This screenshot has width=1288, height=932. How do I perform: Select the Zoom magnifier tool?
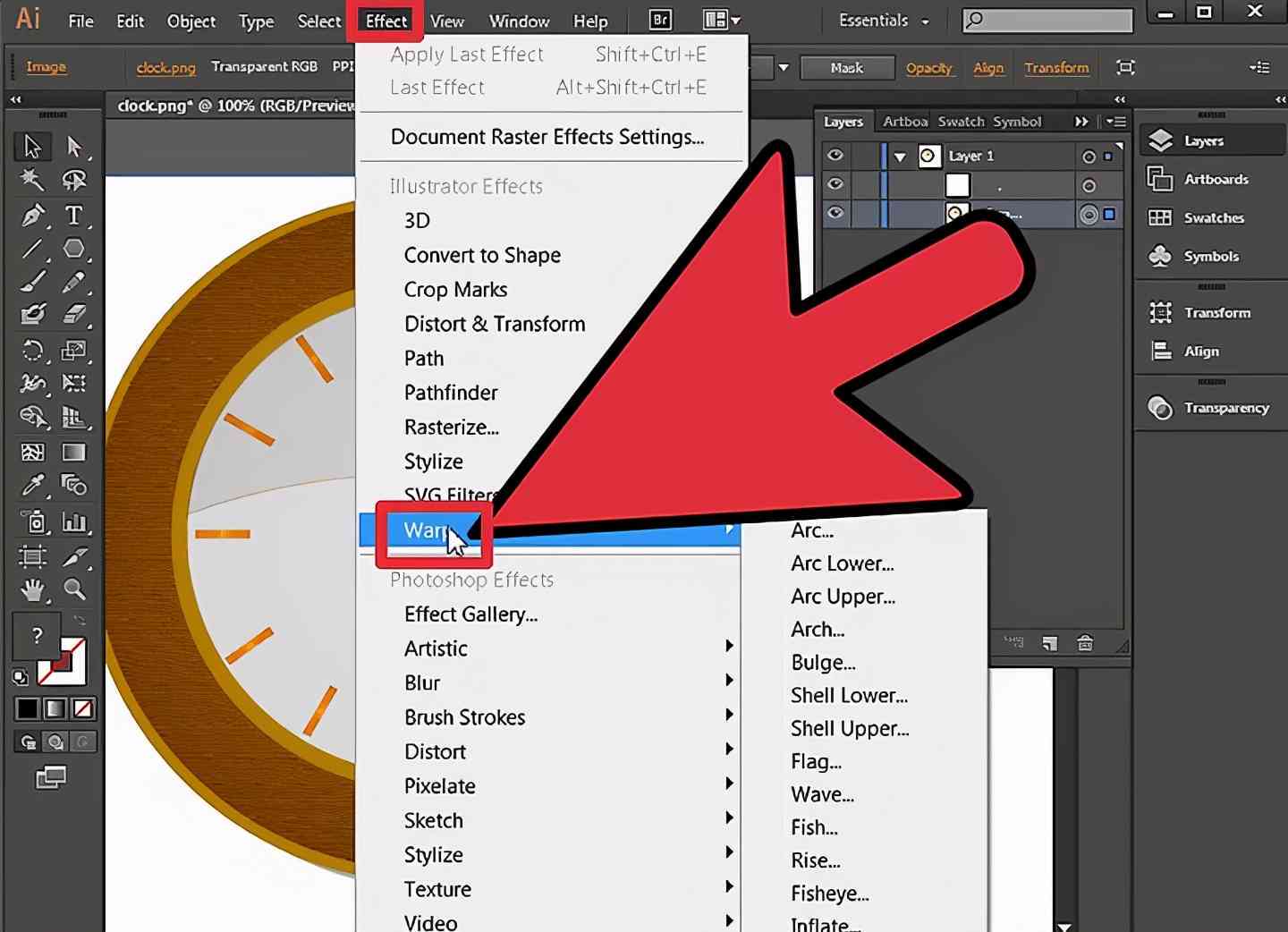74,589
